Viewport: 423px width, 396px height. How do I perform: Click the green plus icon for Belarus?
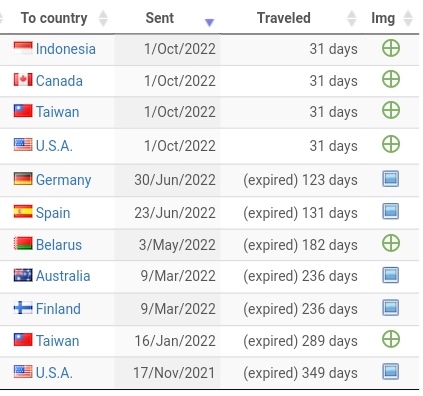click(391, 243)
